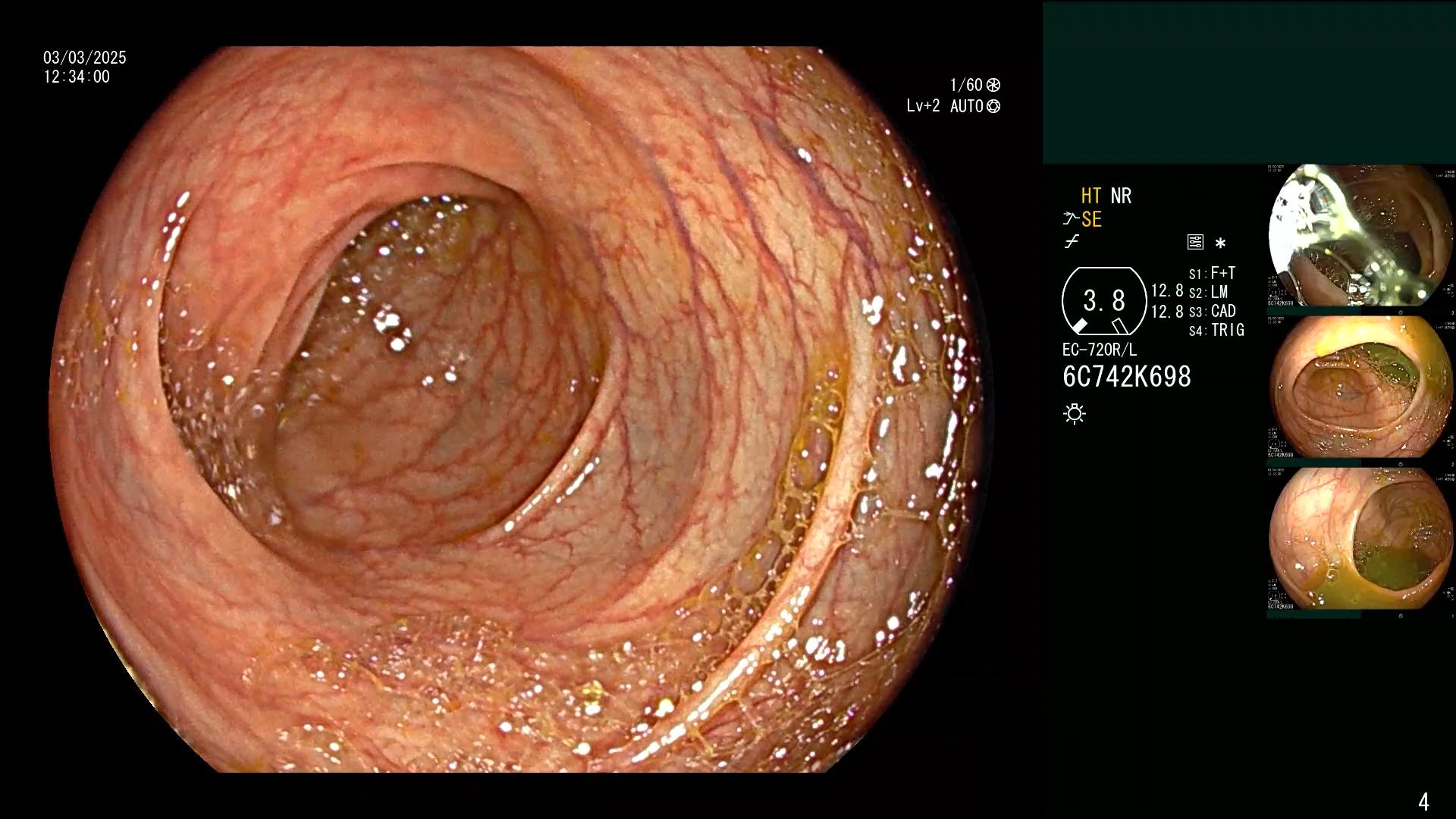
Task: Click the structure enhancement curve icon beside SE
Action: (x=1071, y=219)
